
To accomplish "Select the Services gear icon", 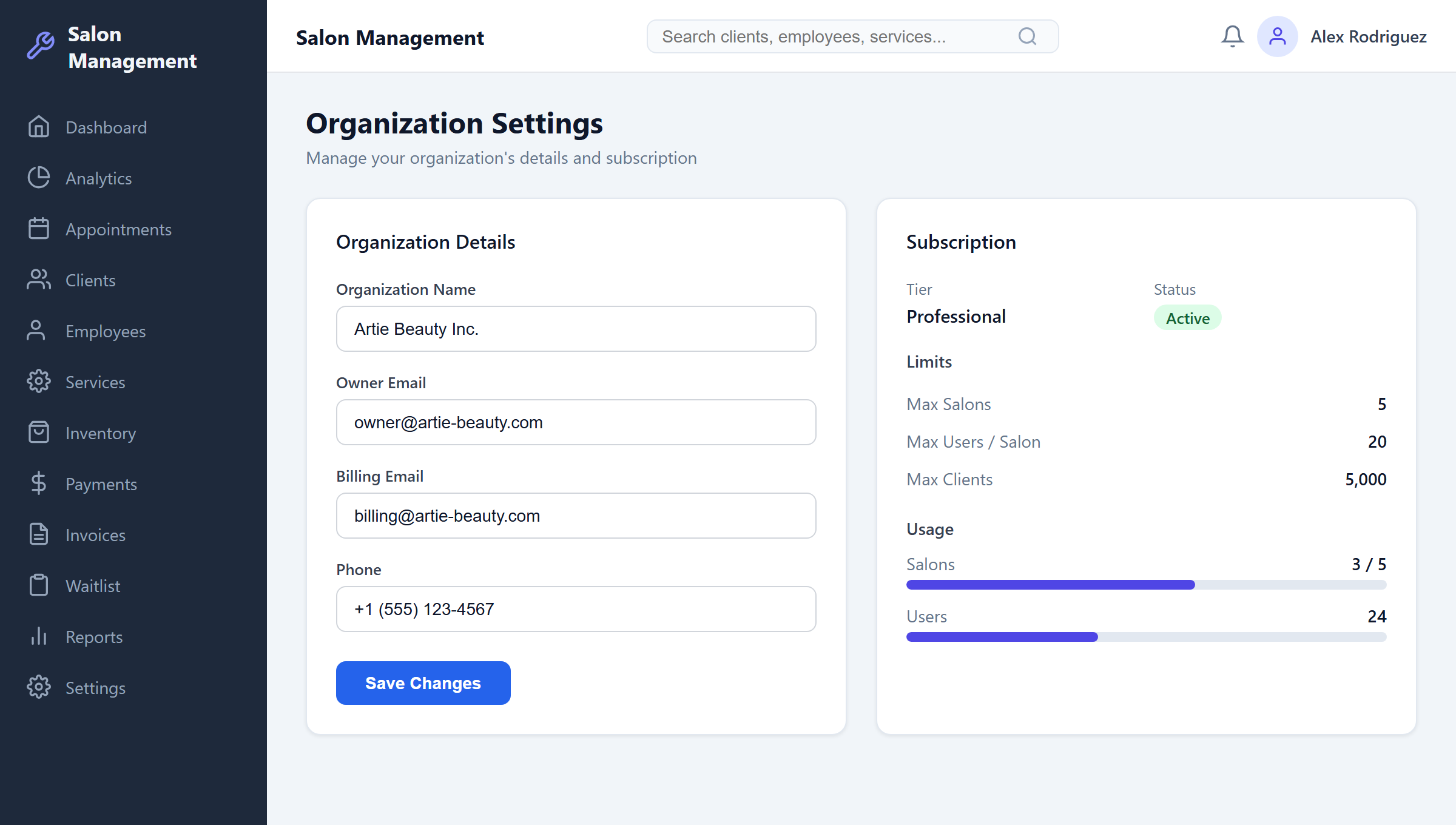I will tap(39, 382).
